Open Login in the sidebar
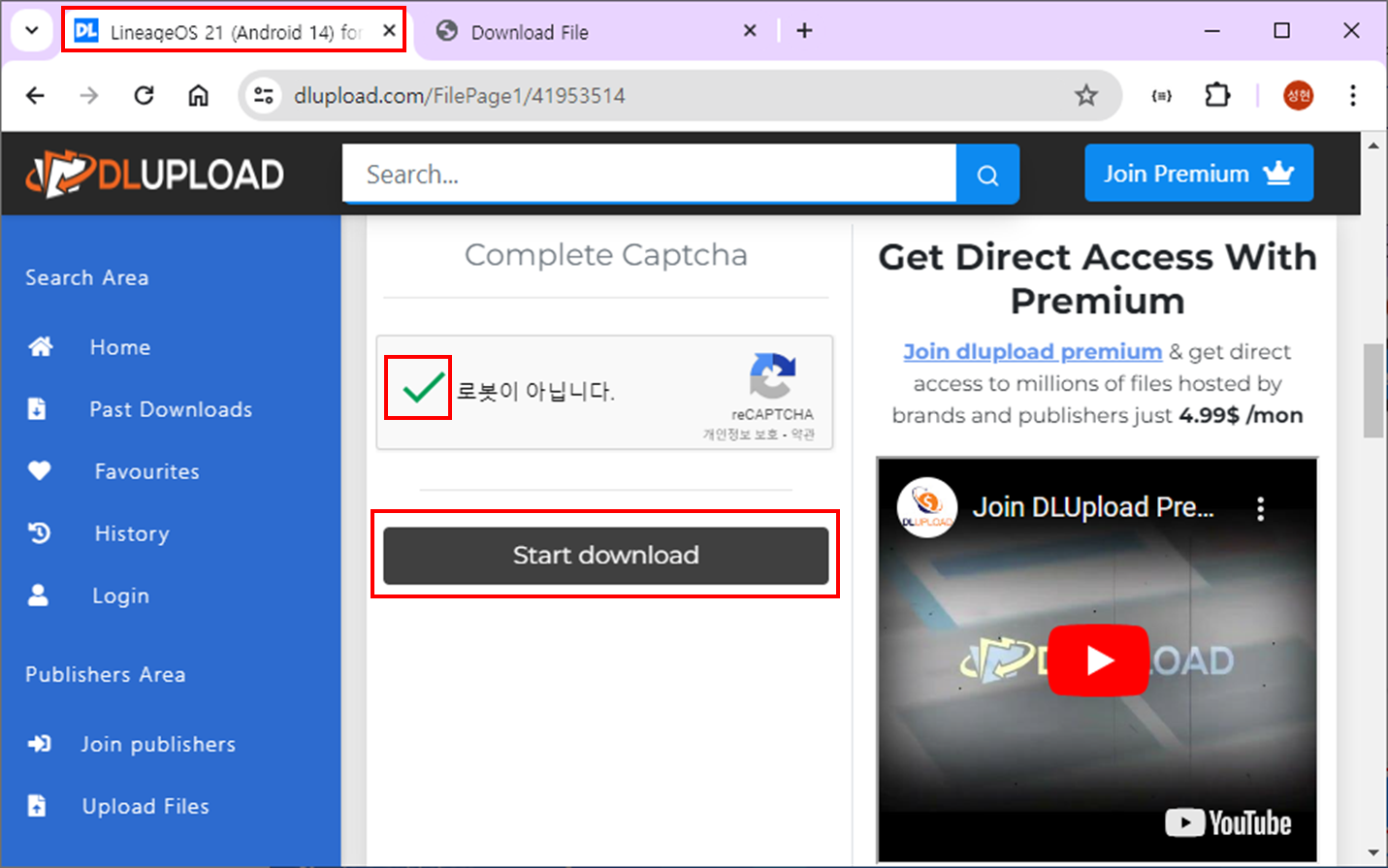This screenshot has height=868, width=1388. point(120,595)
